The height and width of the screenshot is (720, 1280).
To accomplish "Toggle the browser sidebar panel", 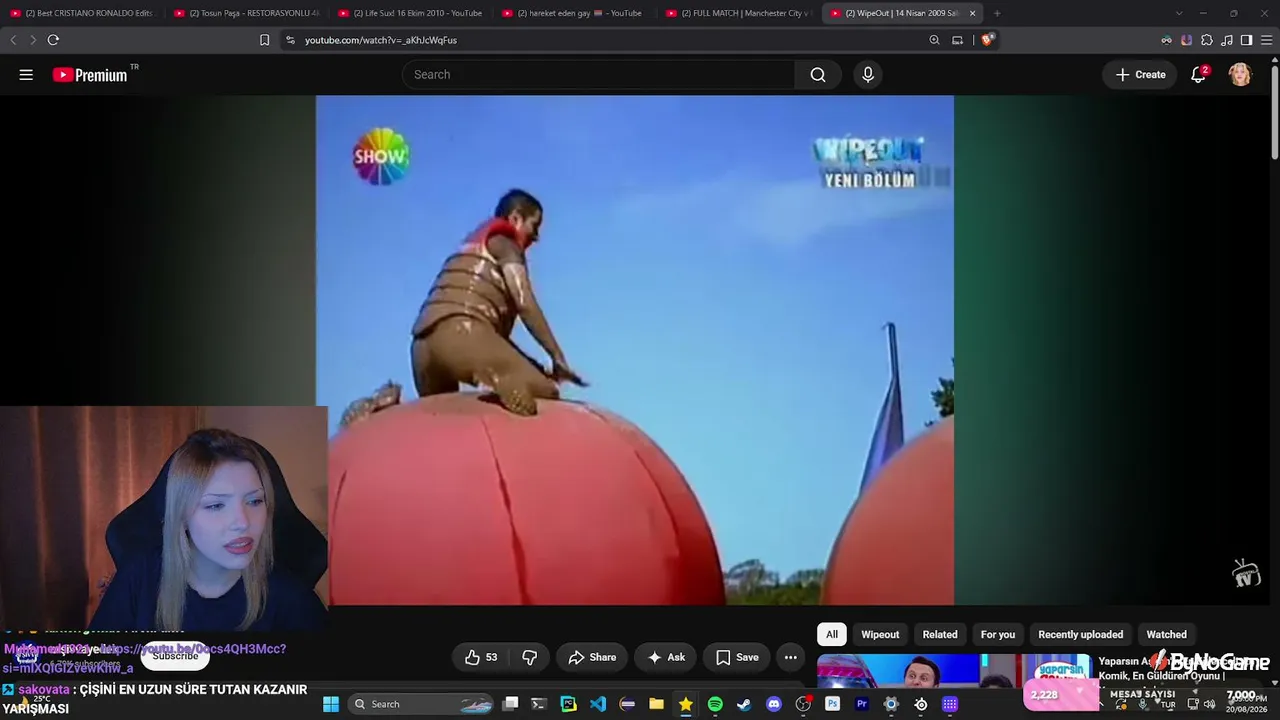I will tap(1246, 40).
